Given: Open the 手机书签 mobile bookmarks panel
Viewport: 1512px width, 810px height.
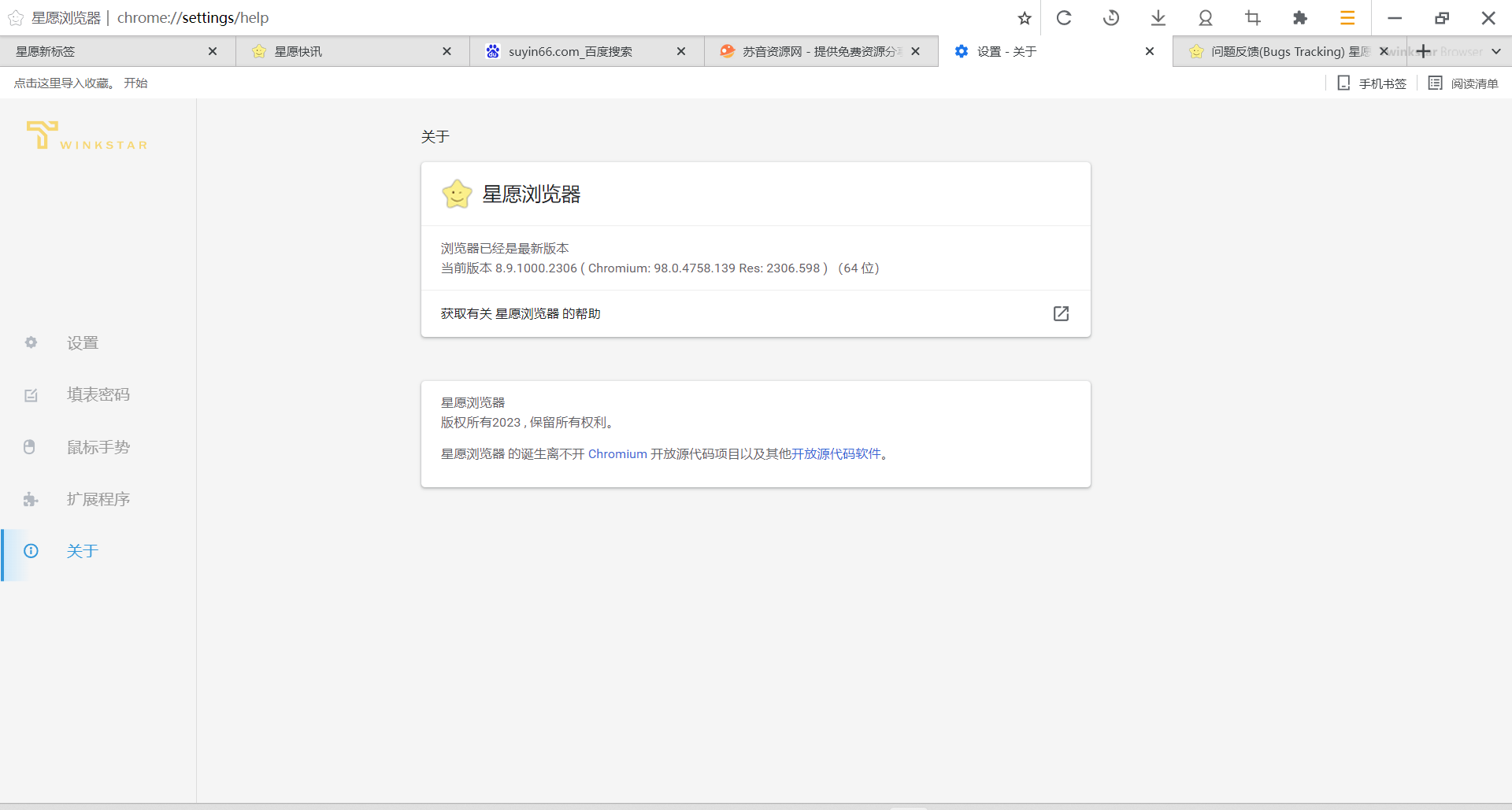Looking at the screenshot, I should tap(1370, 83).
